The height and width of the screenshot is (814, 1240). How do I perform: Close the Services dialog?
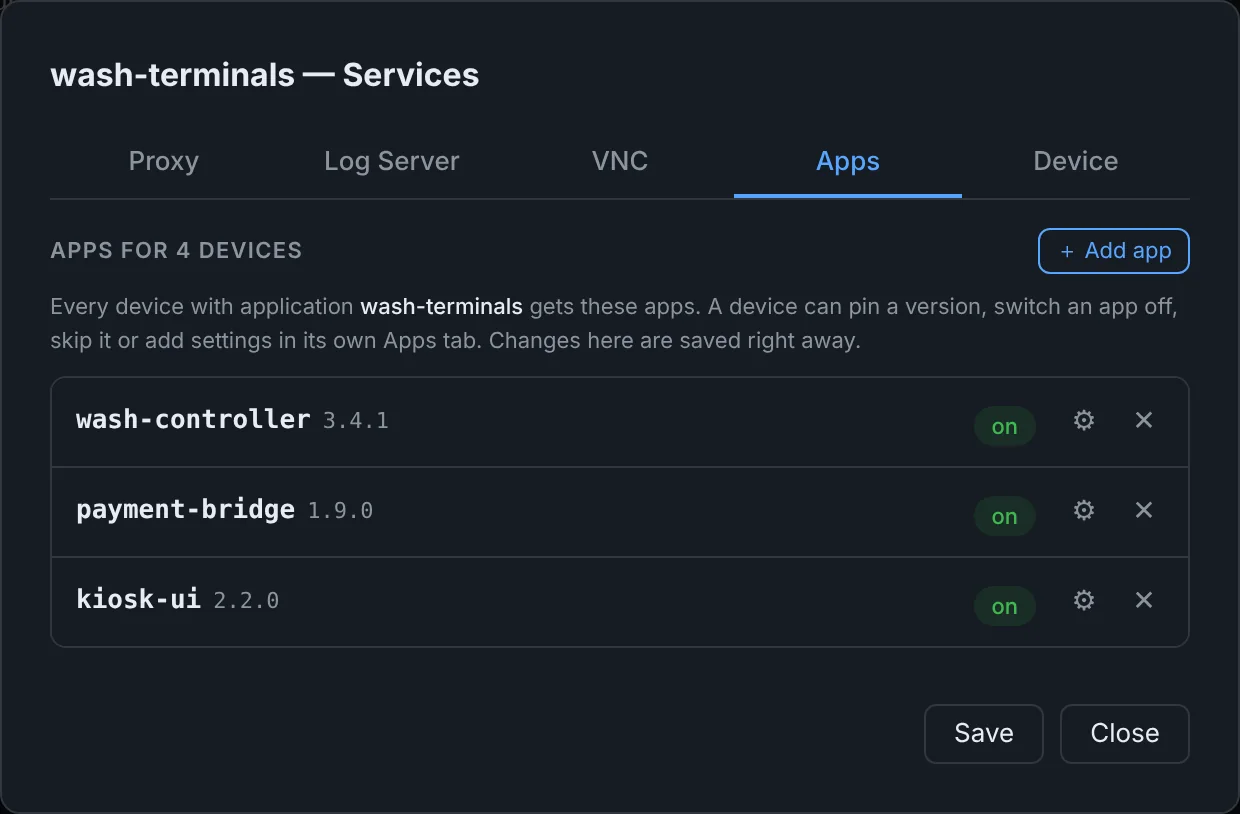click(x=1125, y=734)
